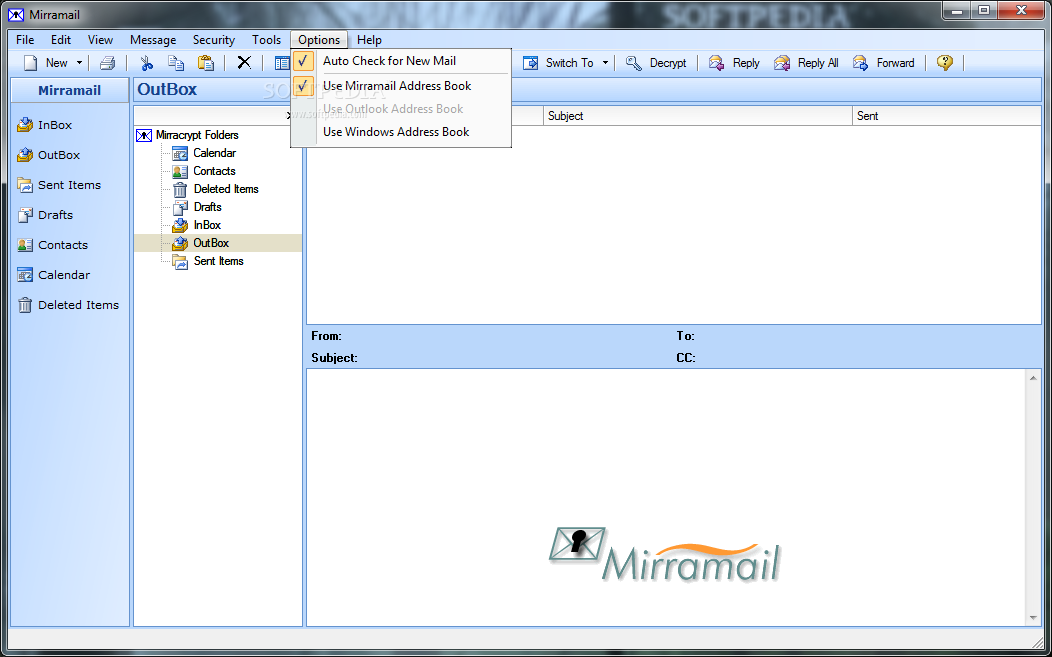This screenshot has height=657, width=1052.
Task: Click the Delete X toolbar icon
Action: pos(244,63)
